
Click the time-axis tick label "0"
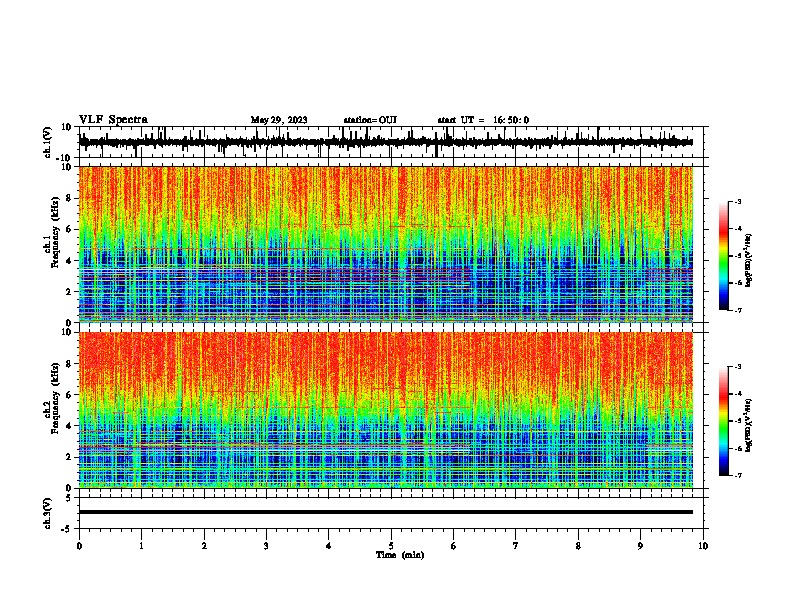(79, 546)
